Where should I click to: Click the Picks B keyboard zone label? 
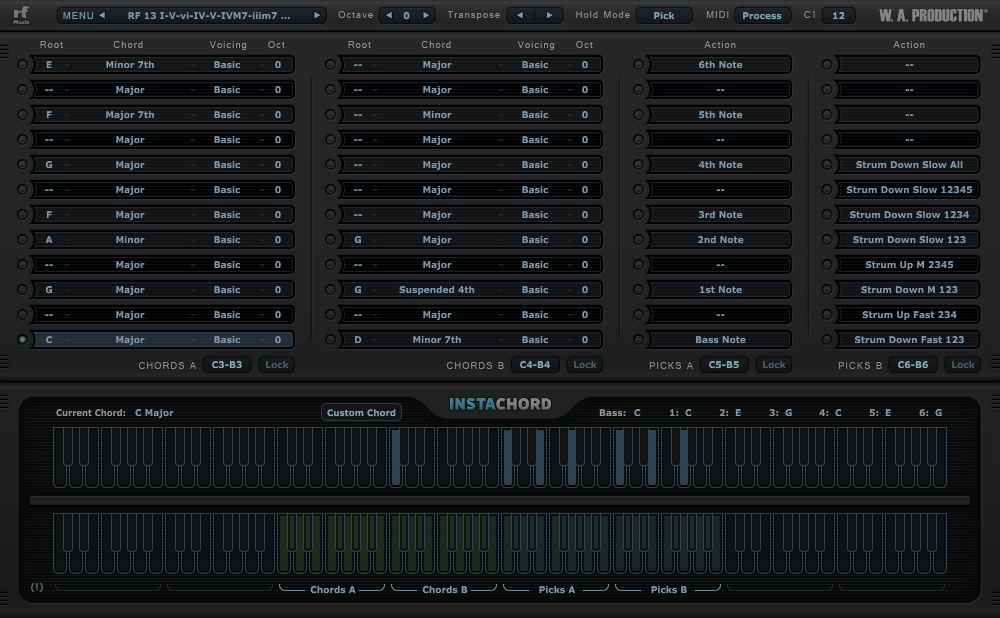coord(668,590)
